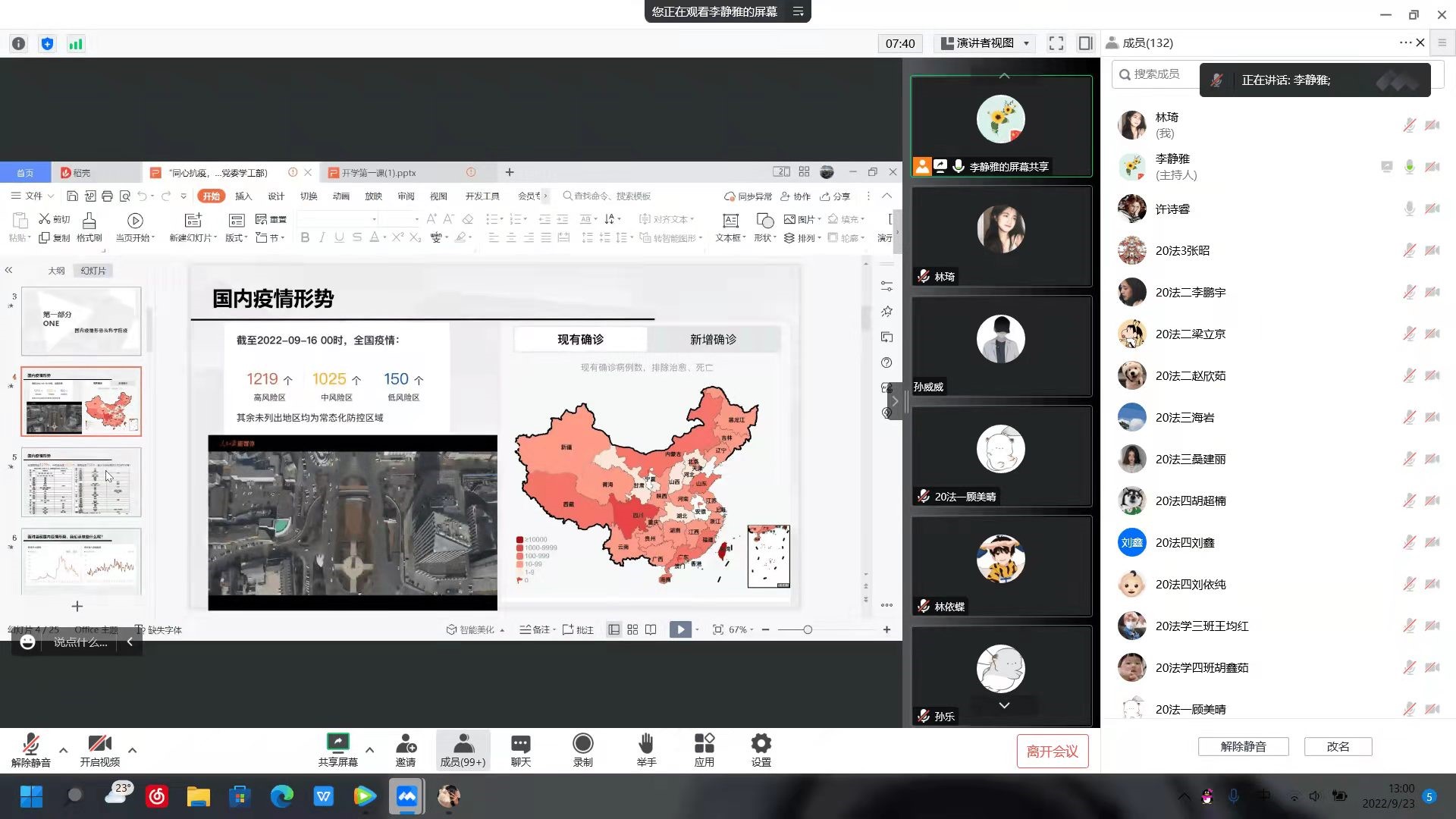Toggle camera icon for 20法3张昭
This screenshot has height=819, width=1456.
(x=1432, y=250)
